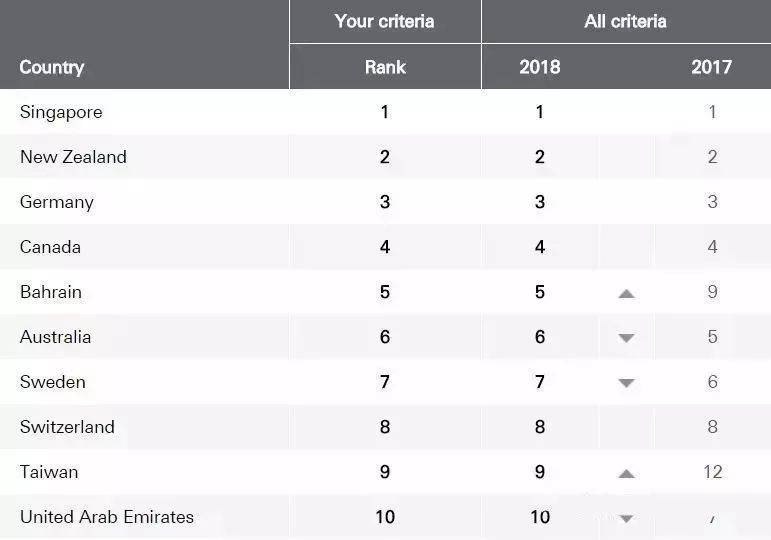Click the up arrow in Bahrain row
The image size is (771, 540).
pos(626,293)
